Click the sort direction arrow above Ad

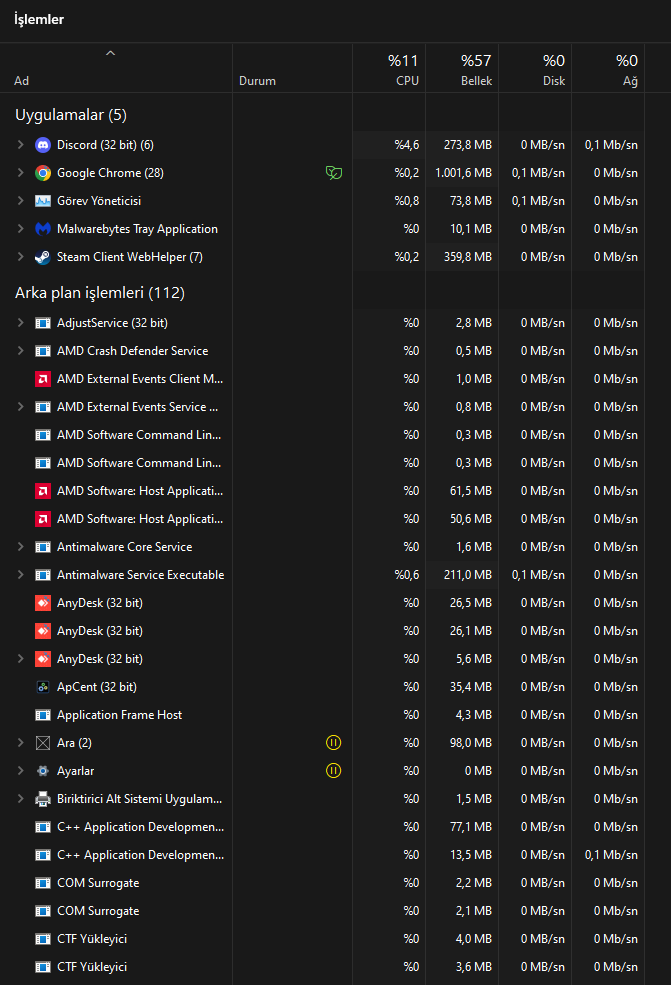coord(111,53)
